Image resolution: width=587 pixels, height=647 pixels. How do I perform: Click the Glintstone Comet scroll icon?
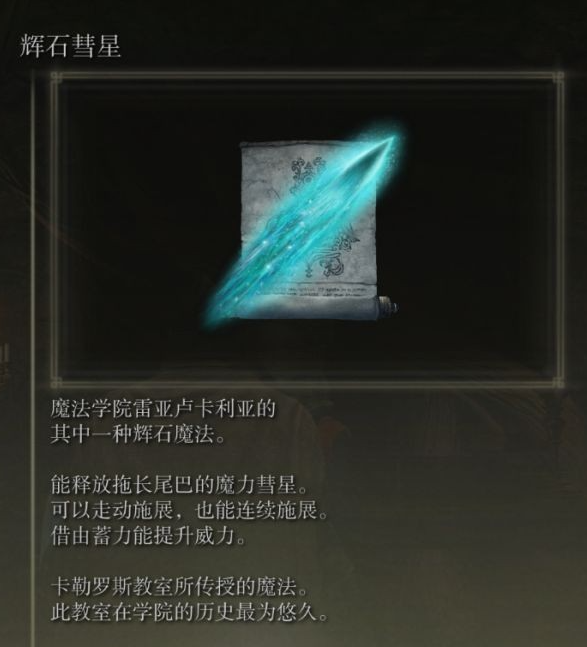pos(303,225)
